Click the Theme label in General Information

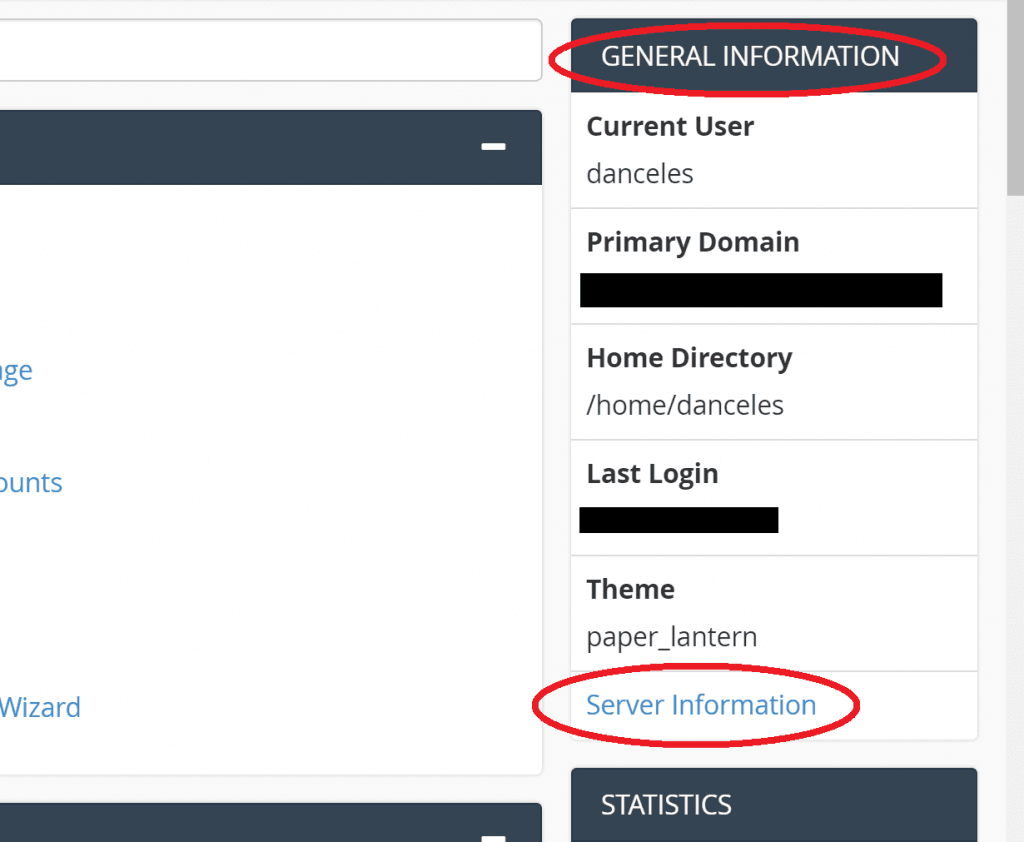click(630, 589)
